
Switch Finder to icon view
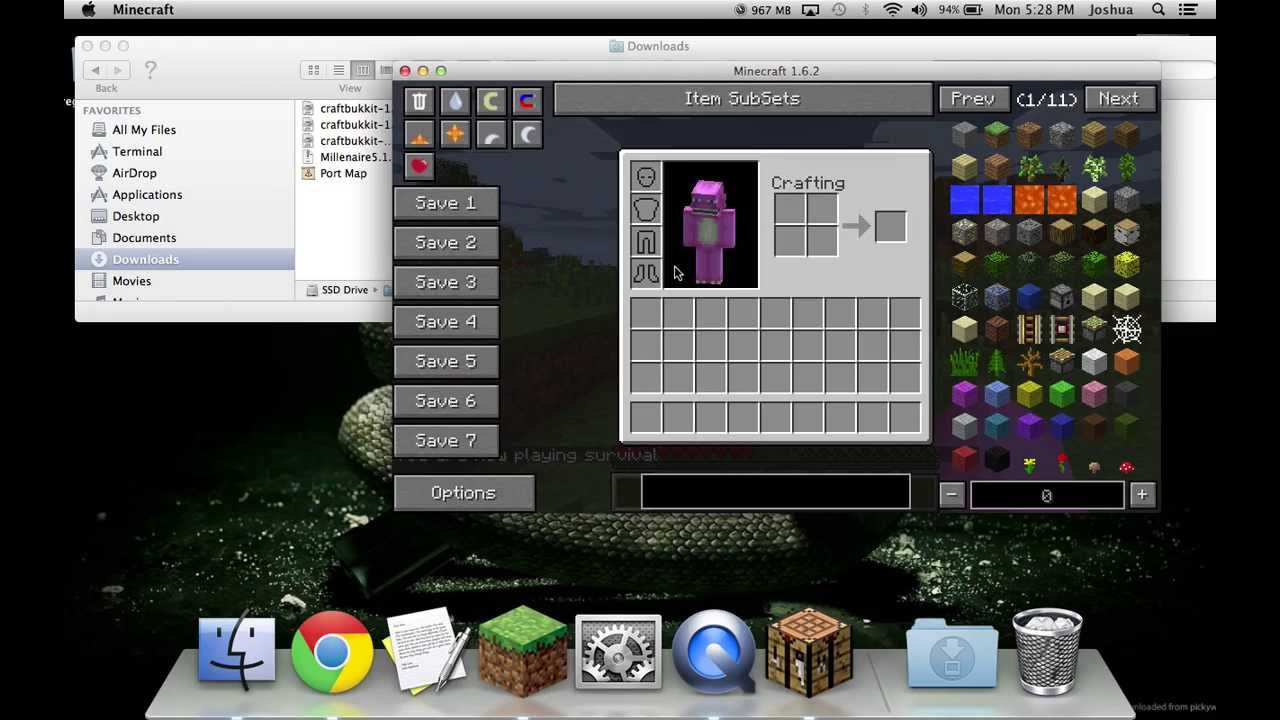click(314, 70)
